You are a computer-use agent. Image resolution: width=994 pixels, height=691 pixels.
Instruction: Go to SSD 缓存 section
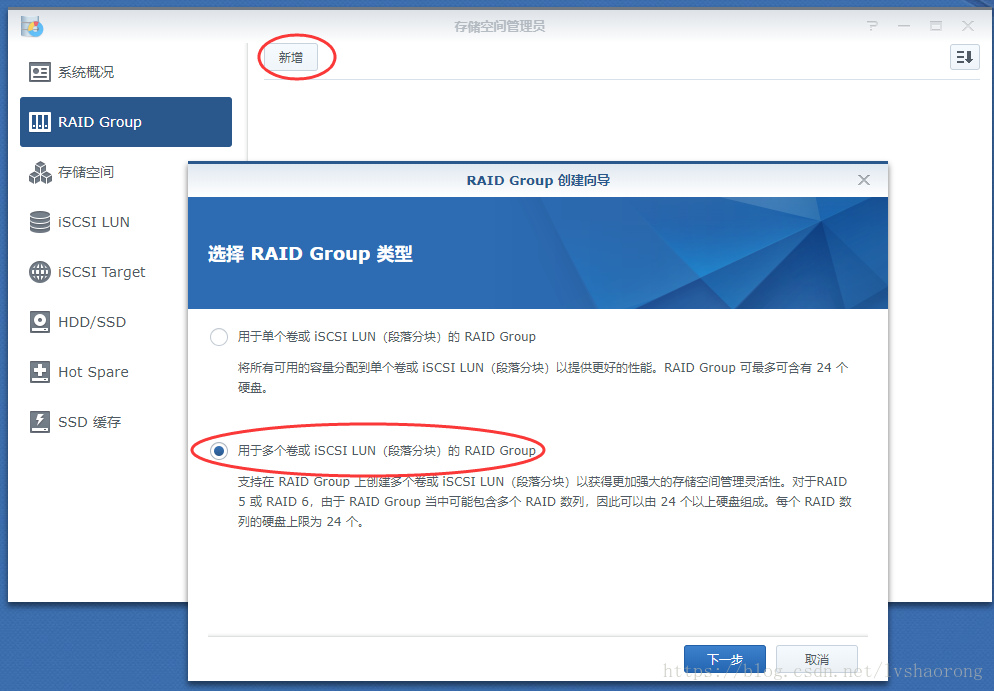click(x=105, y=422)
